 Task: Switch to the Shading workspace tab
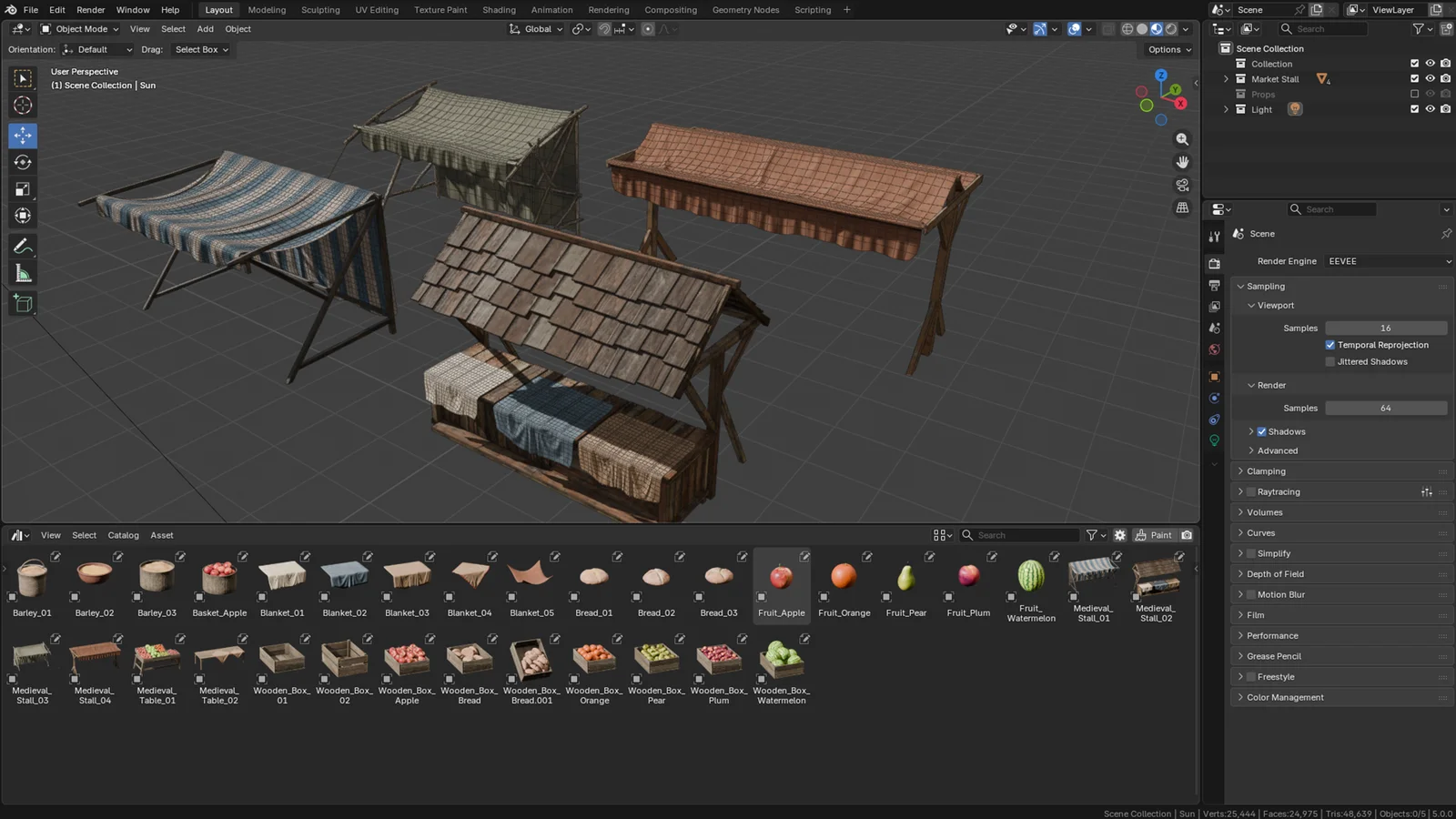coord(499,9)
